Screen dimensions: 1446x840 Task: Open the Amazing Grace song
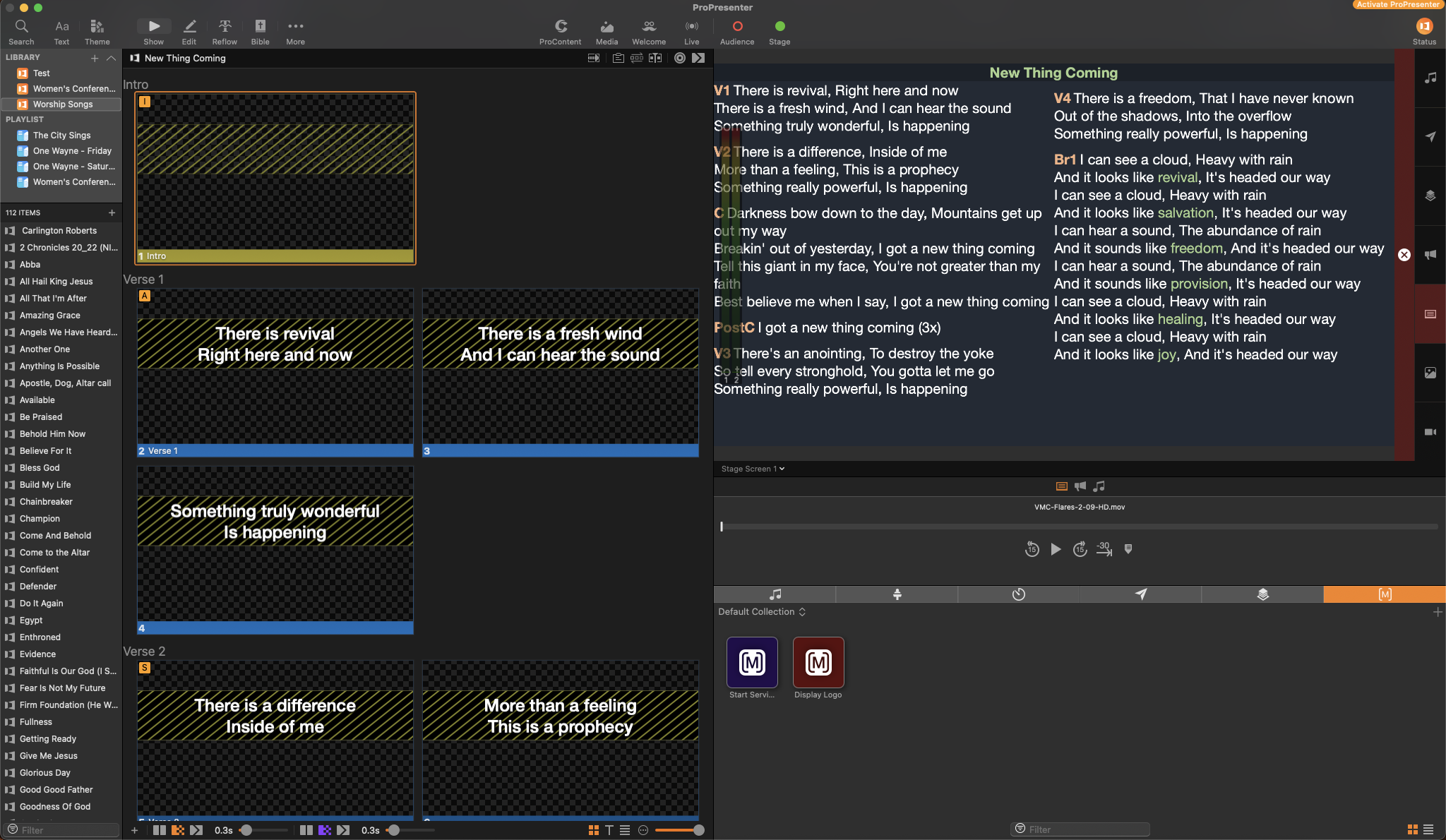click(x=49, y=316)
